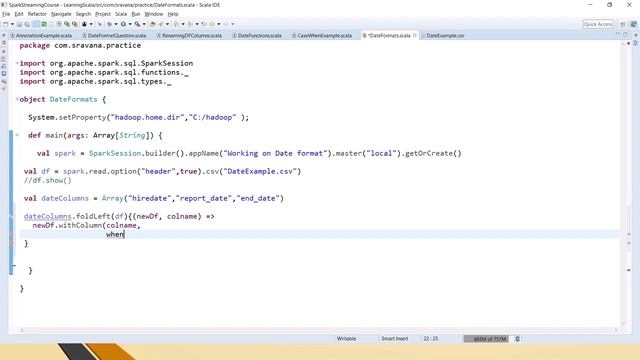Click the '//df.show()' comment line
640x360 pixels.
(47, 180)
